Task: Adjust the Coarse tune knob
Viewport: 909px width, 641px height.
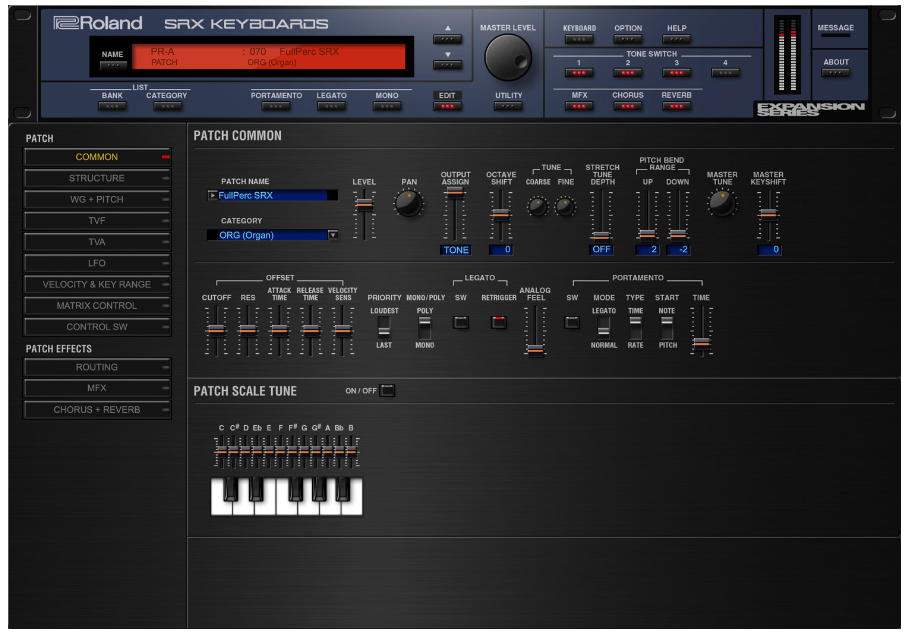Action: pos(537,206)
